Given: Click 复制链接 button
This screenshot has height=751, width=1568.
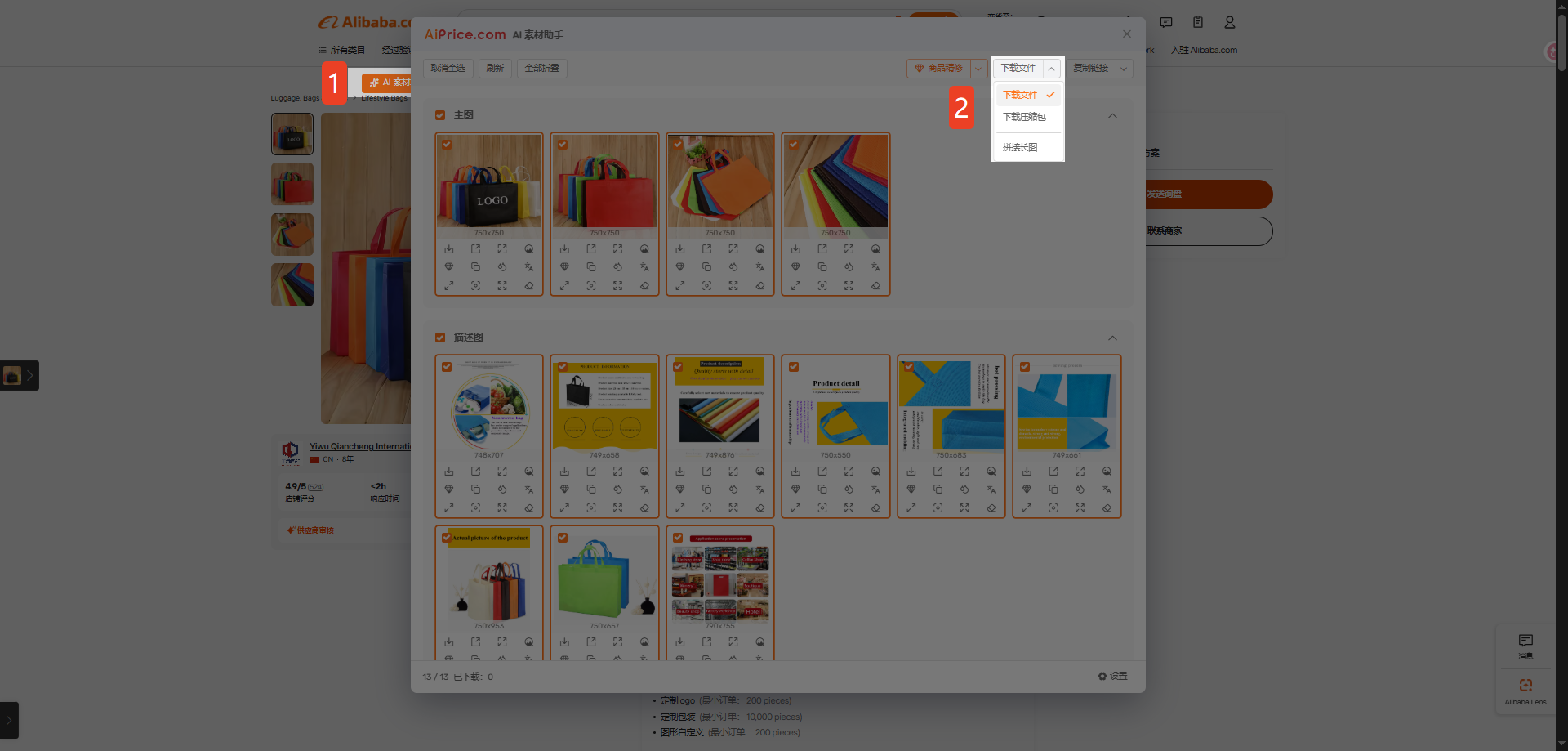Looking at the screenshot, I should tap(1091, 69).
